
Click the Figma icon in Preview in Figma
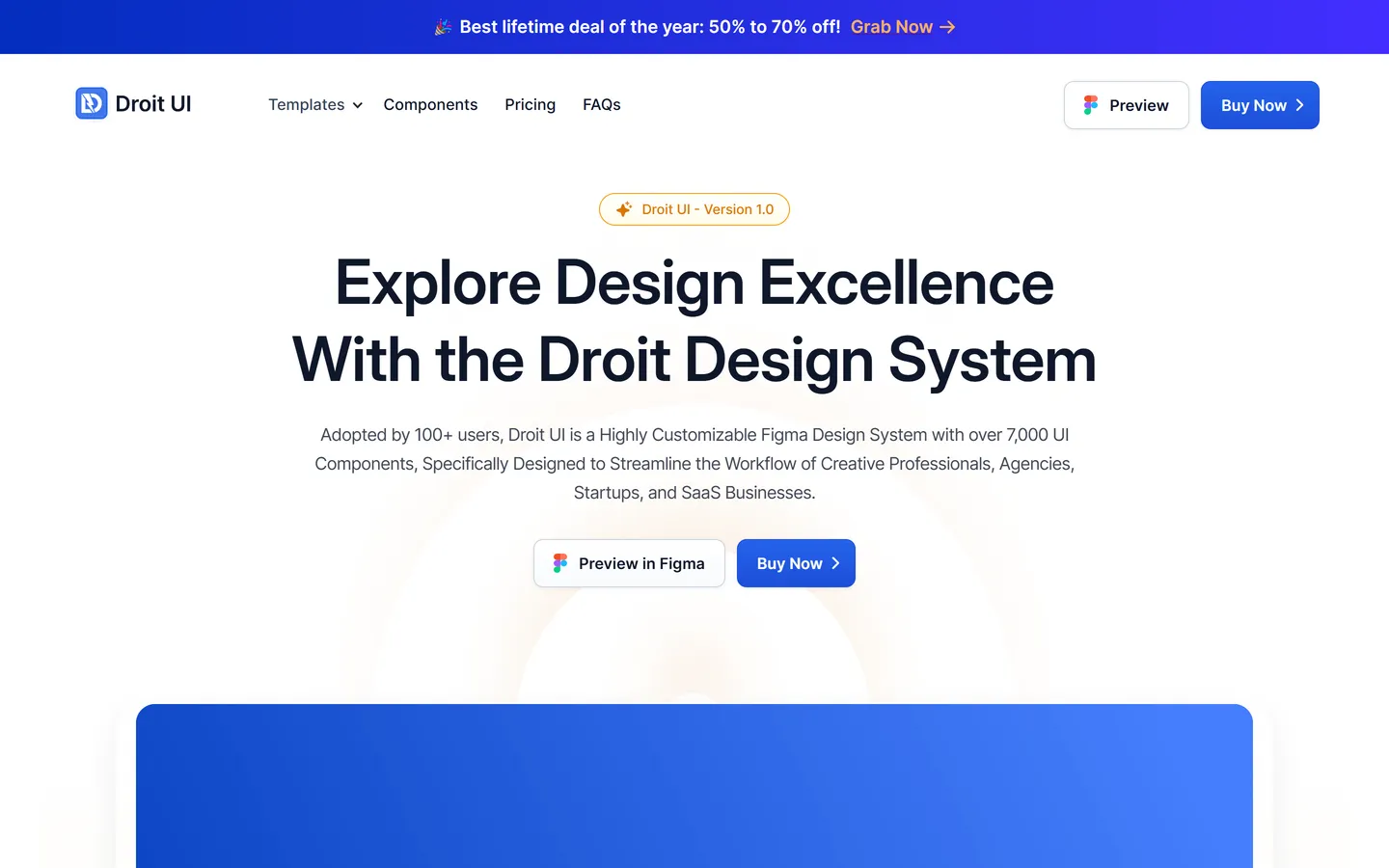click(560, 563)
